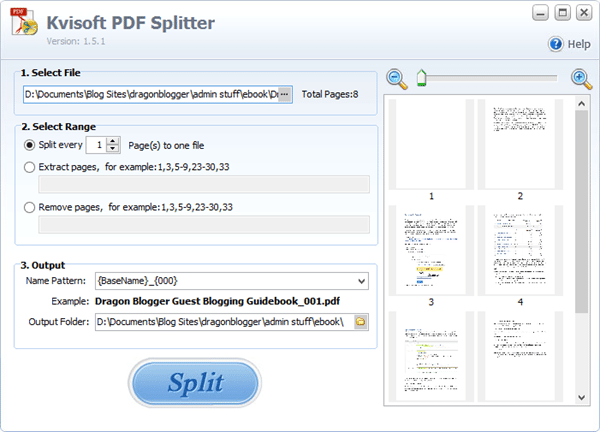Viewport: 600px width, 432px height.
Task: Select page 1 thumbnail
Action: pyautogui.click(x=431, y=144)
